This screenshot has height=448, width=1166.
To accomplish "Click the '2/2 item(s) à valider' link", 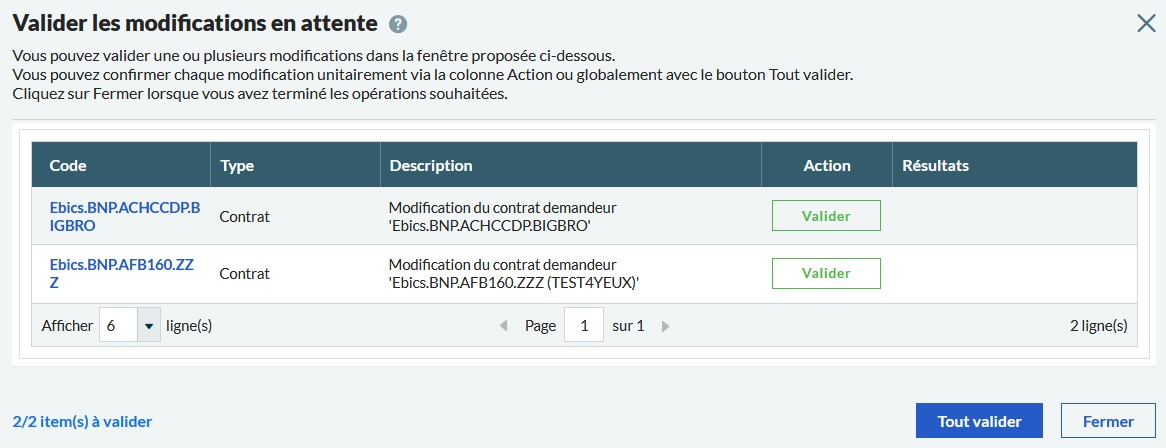I will (82, 422).
